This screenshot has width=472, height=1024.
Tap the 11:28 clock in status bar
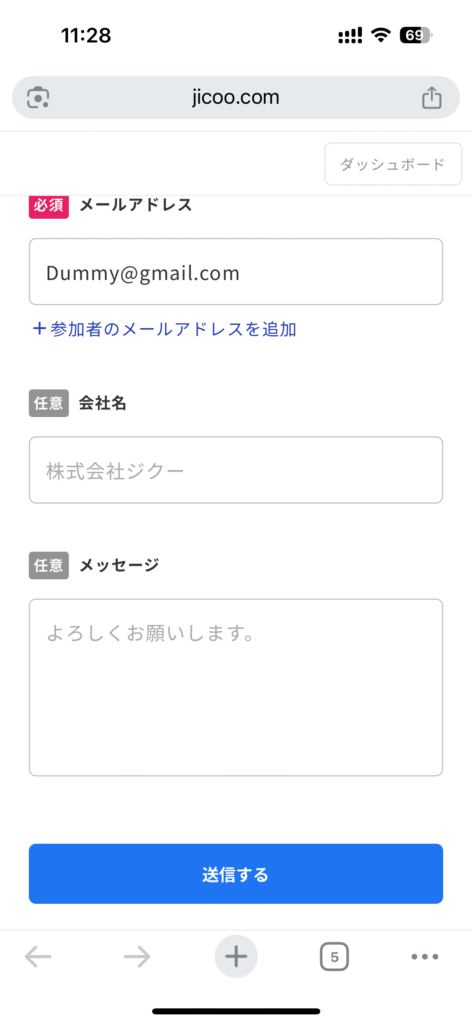tap(86, 35)
